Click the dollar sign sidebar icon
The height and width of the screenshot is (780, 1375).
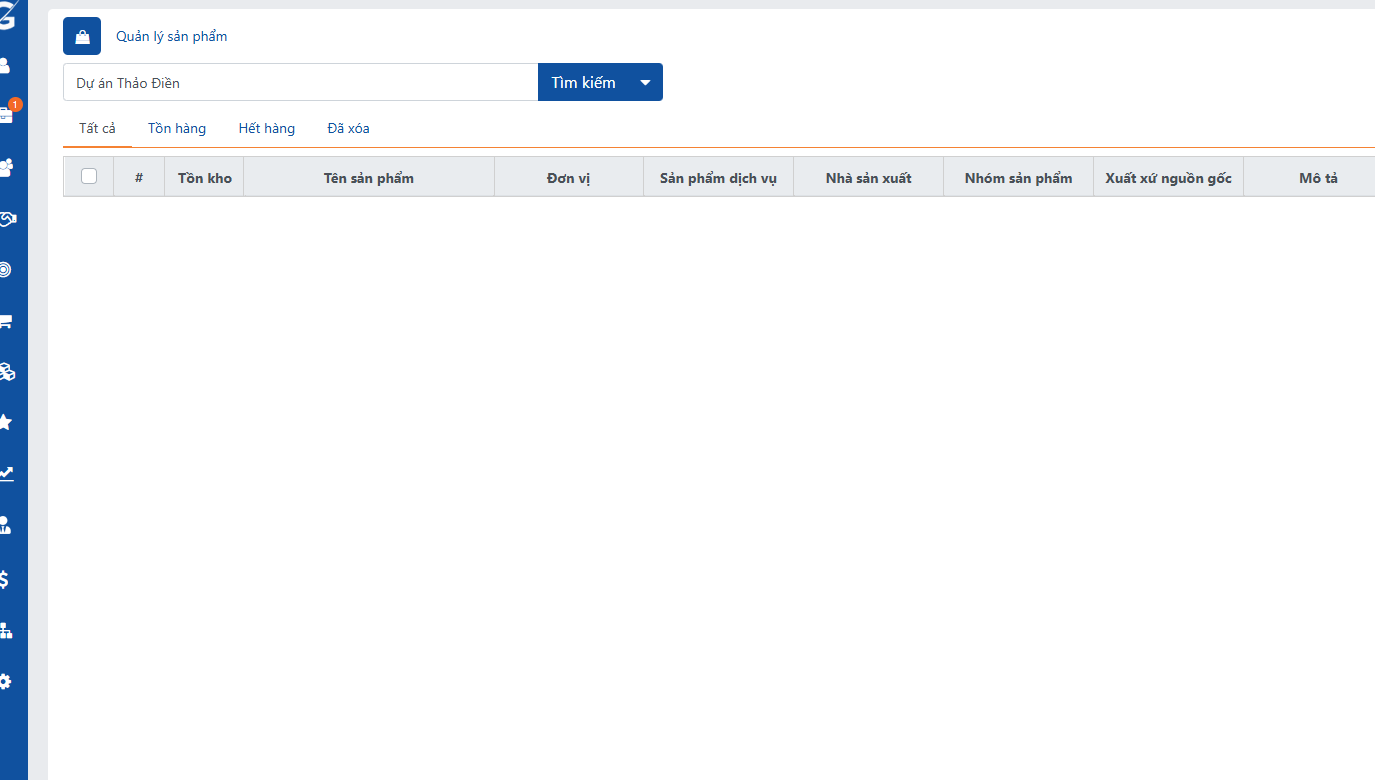click(5, 579)
